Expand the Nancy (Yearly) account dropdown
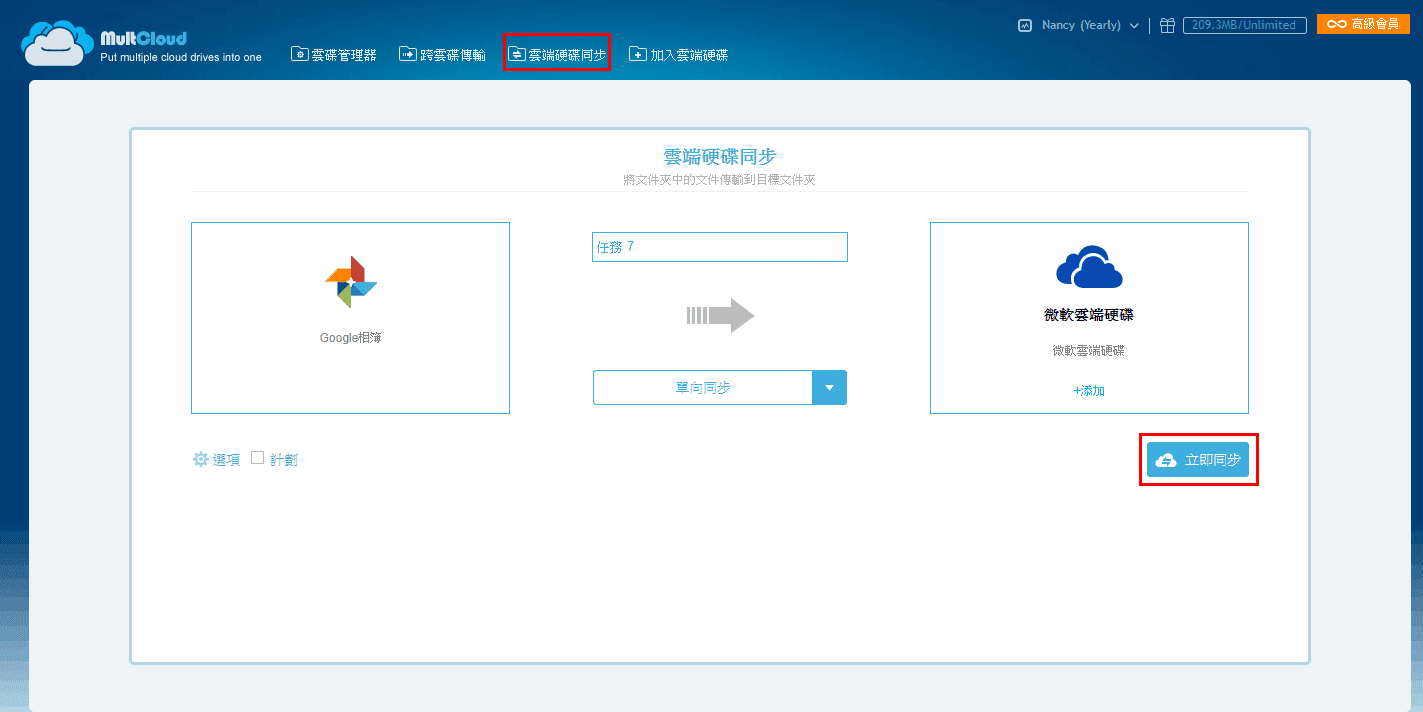Viewport: 1423px width, 712px height. tap(1090, 25)
